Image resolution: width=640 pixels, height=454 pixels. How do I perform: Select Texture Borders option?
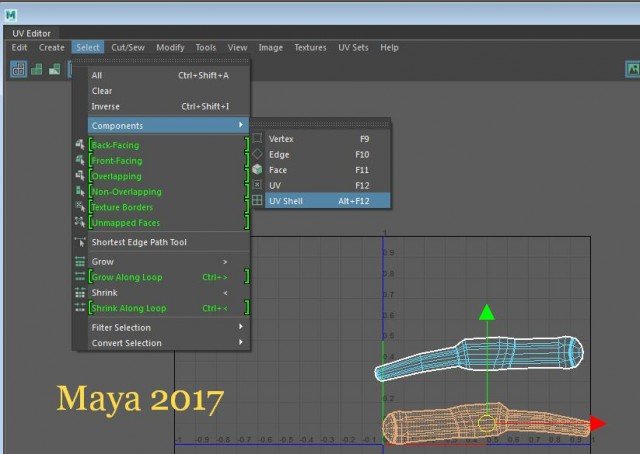(168, 207)
